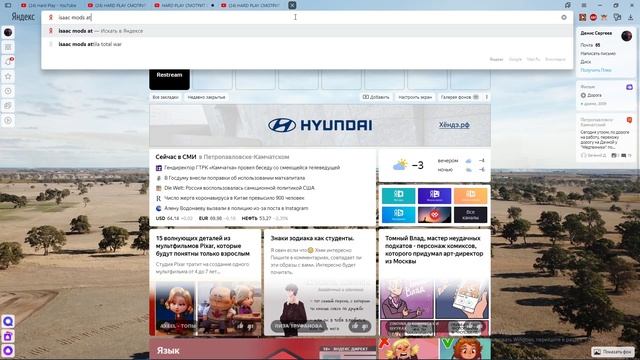This screenshot has width=640, height=360.
Task: Click the Получить Плюс link
Action: pyautogui.click(x=596, y=70)
